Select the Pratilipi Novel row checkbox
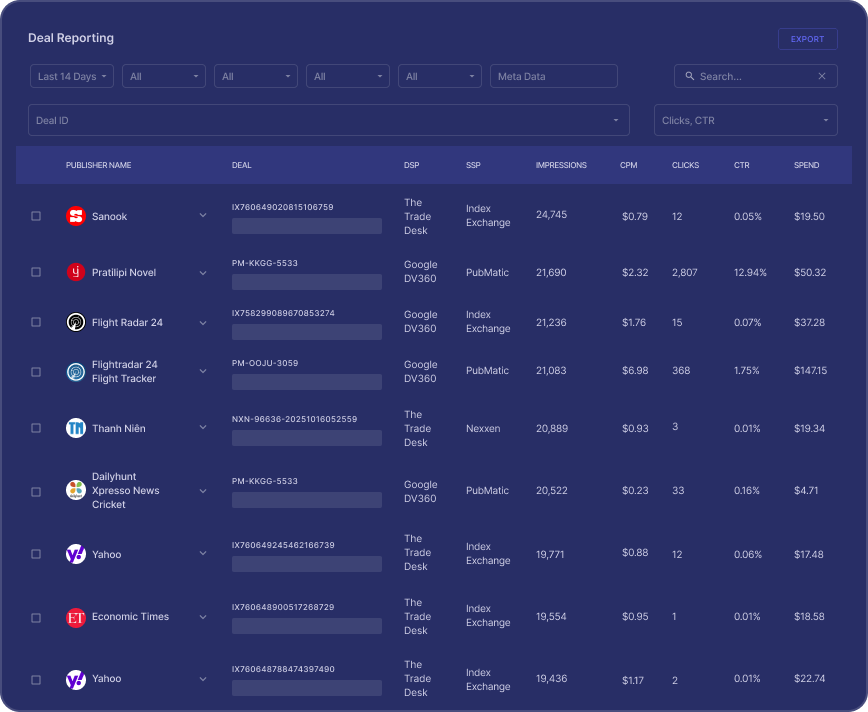 (36, 272)
